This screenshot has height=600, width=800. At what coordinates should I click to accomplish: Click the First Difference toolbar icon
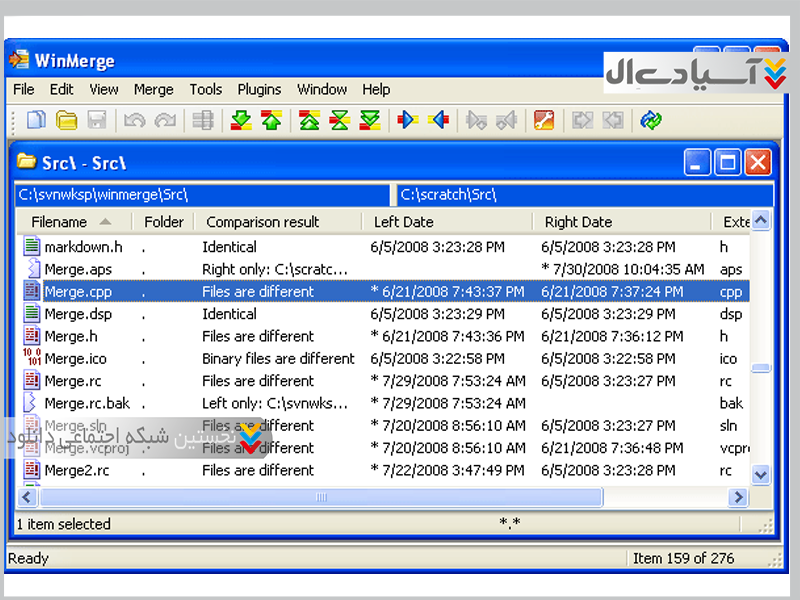[309, 121]
